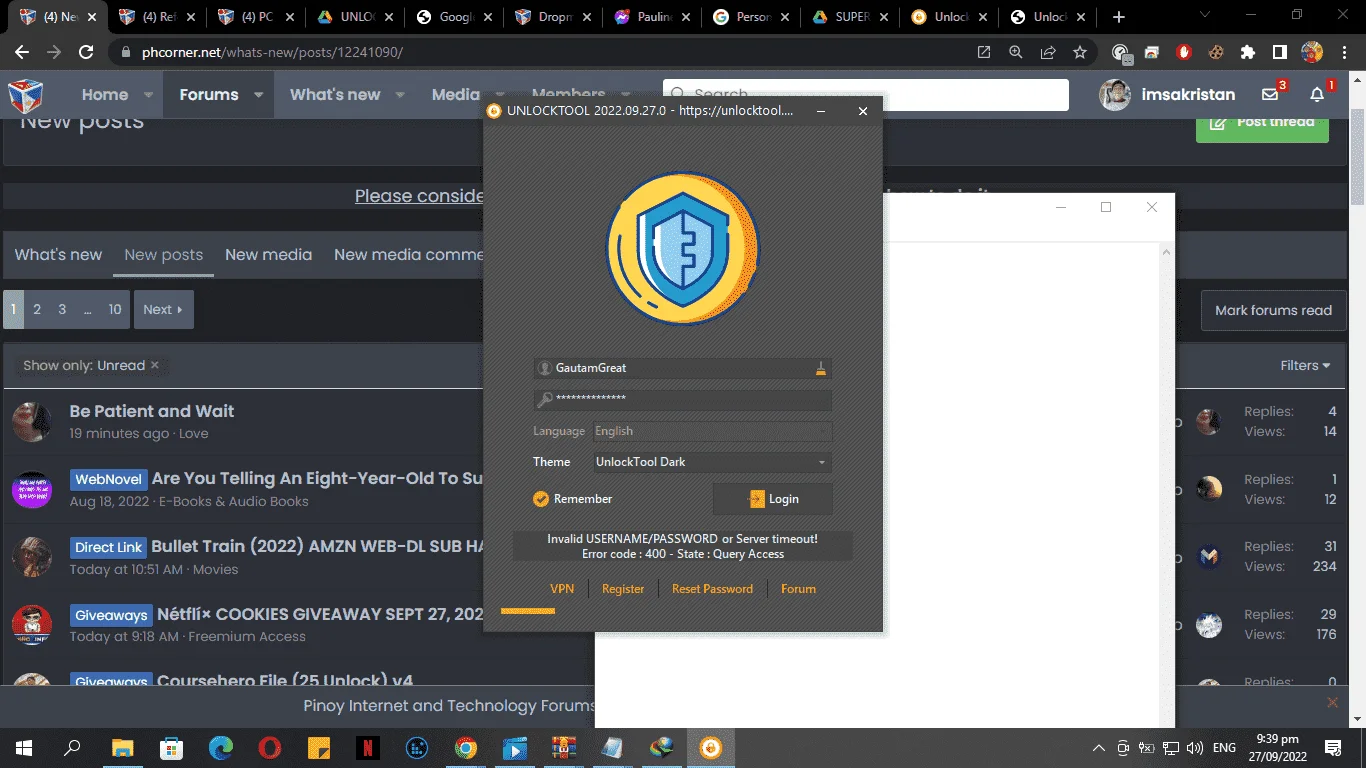Viewport: 1366px width, 768px height.
Task: Reload the page in Chrome
Action: tap(86, 52)
